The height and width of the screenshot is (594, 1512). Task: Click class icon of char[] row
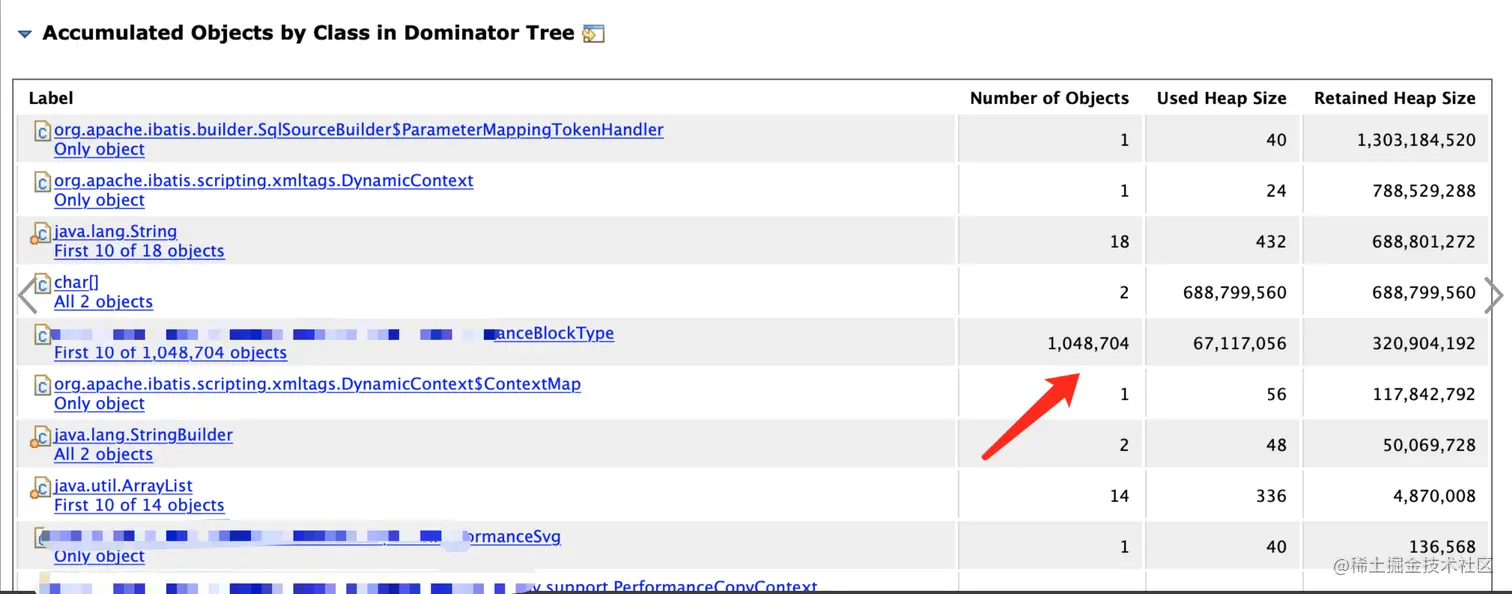point(42,284)
